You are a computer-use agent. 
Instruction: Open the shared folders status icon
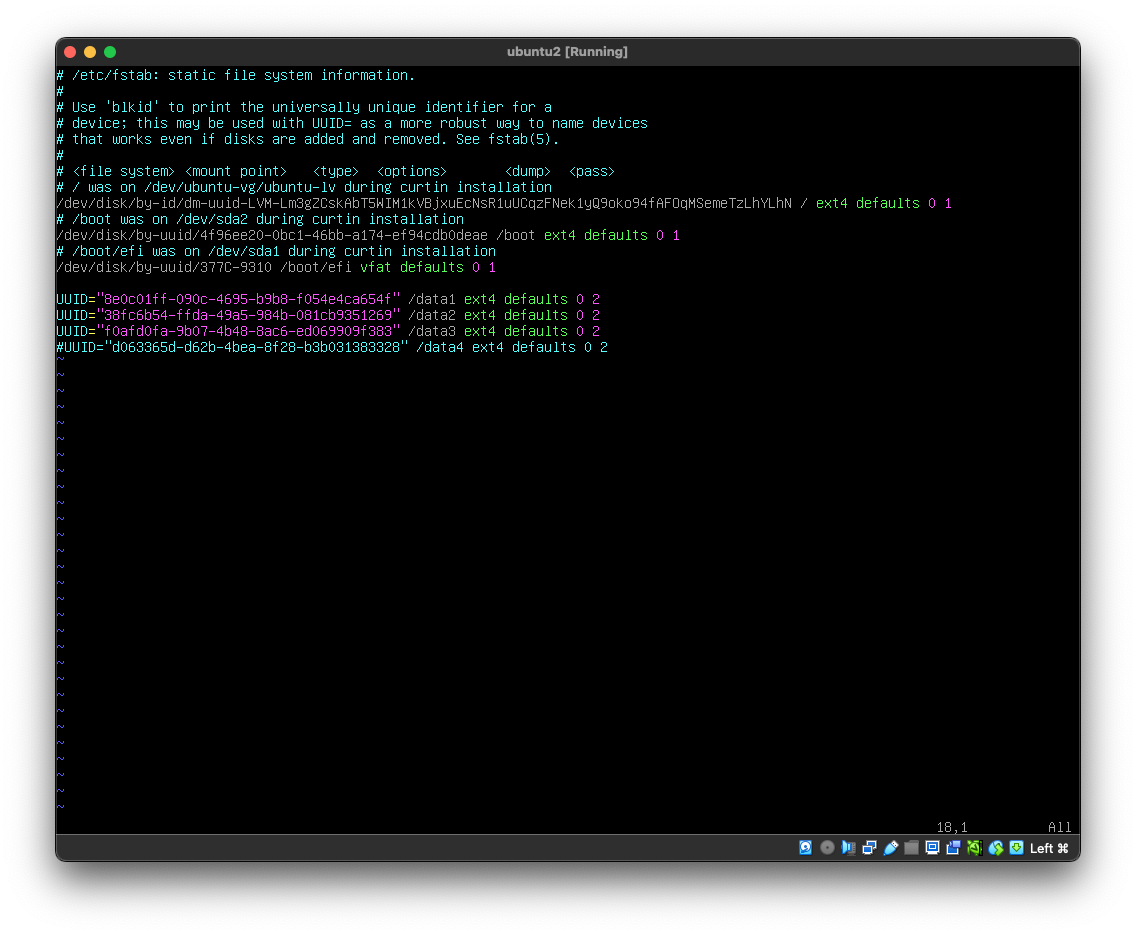(911, 847)
